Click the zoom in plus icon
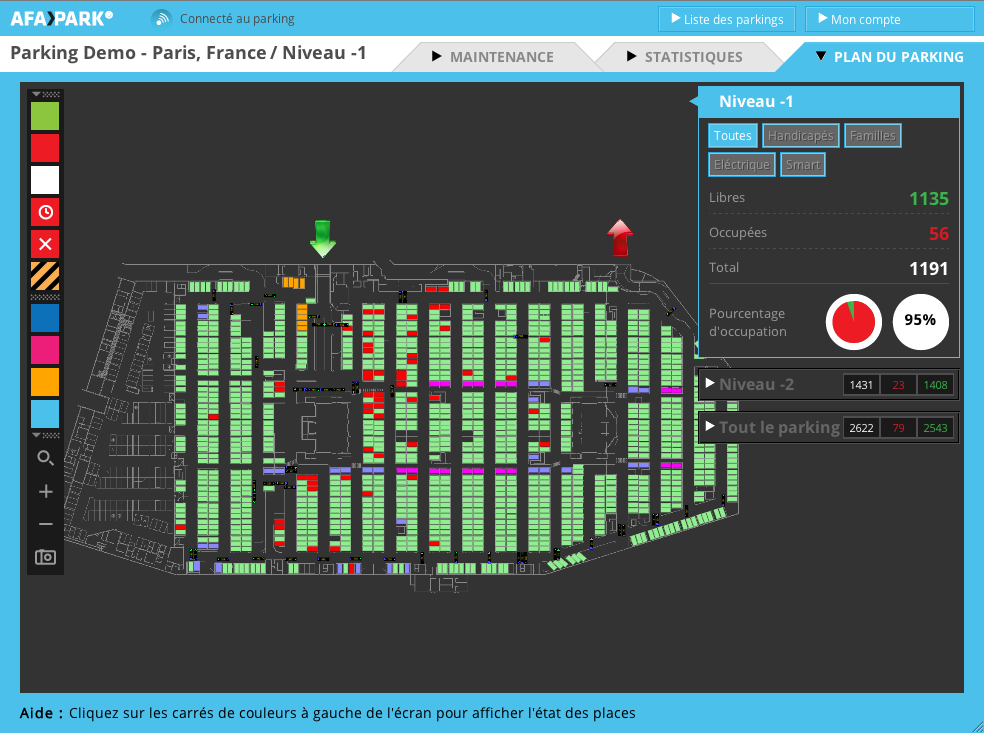Viewport: 984px width, 733px height. [45, 491]
